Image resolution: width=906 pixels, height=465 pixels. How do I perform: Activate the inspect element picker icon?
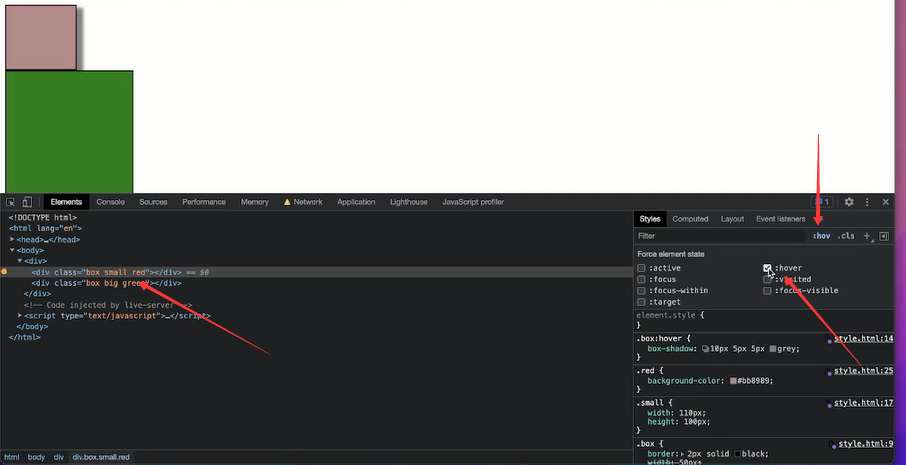pyautogui.click(x=10, y=202)
